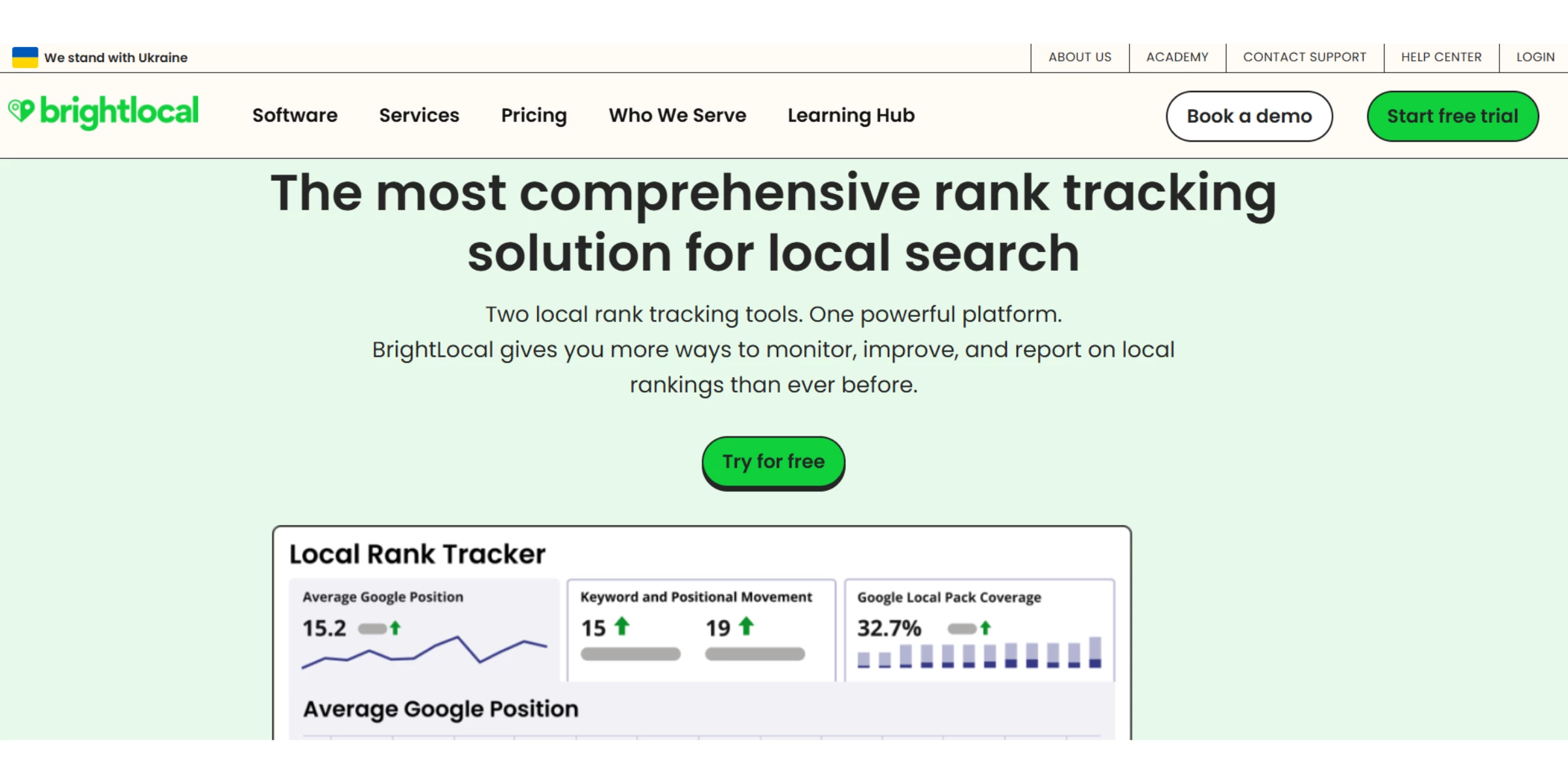Screen dimensions: 1568x784
Task: Click the Start free trial button
Action: (x=1452, y=116)
